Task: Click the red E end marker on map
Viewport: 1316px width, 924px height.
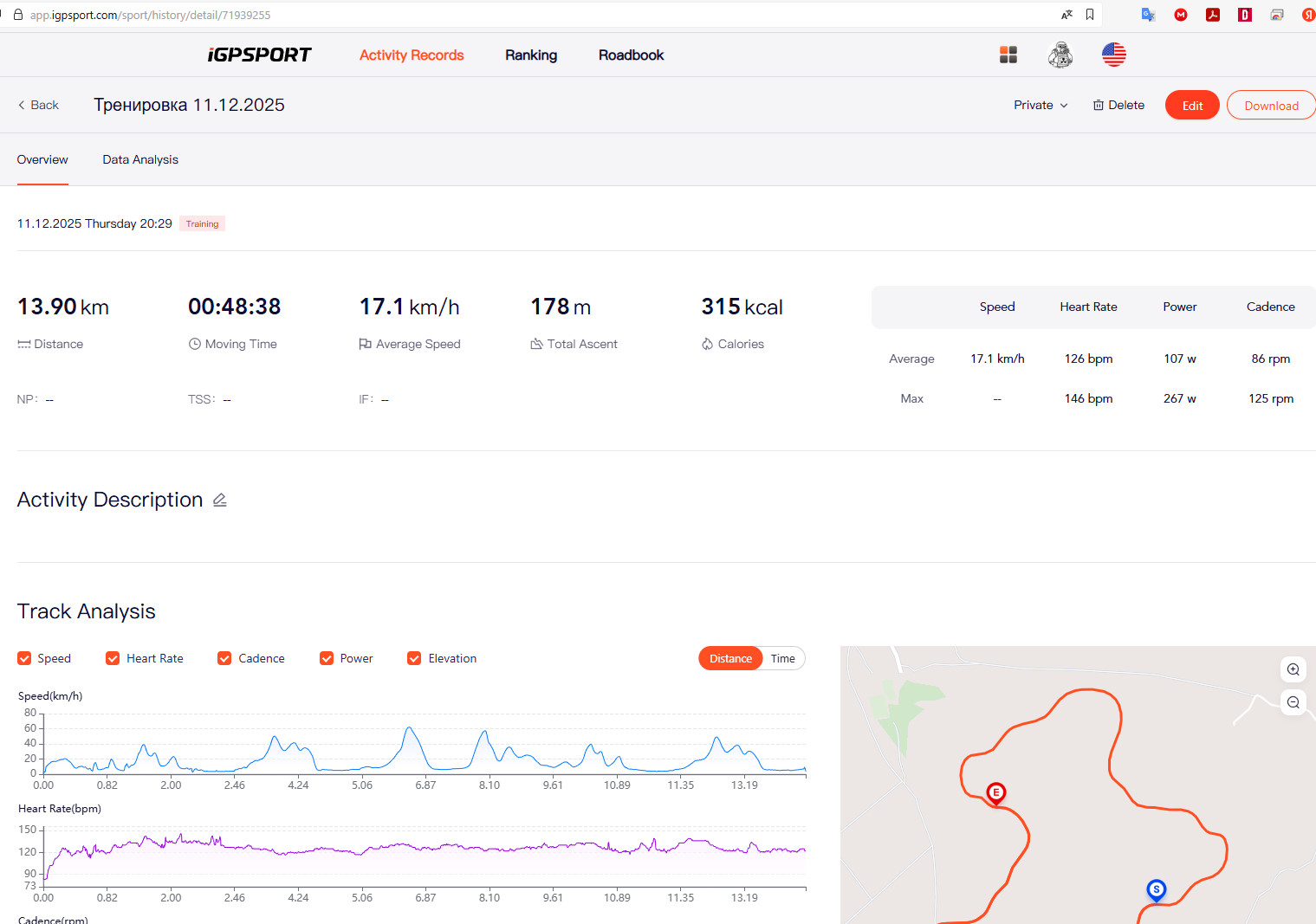Action: [x=996, y=793]
